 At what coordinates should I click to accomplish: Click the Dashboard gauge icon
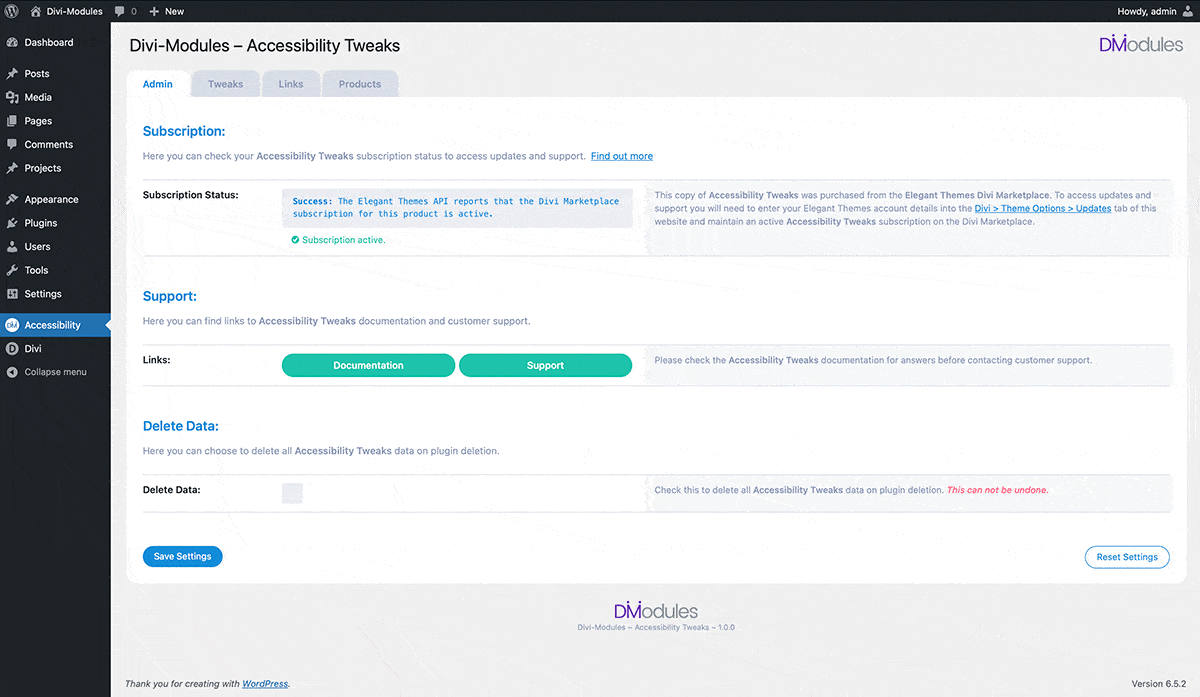click(x=12, y=43)
